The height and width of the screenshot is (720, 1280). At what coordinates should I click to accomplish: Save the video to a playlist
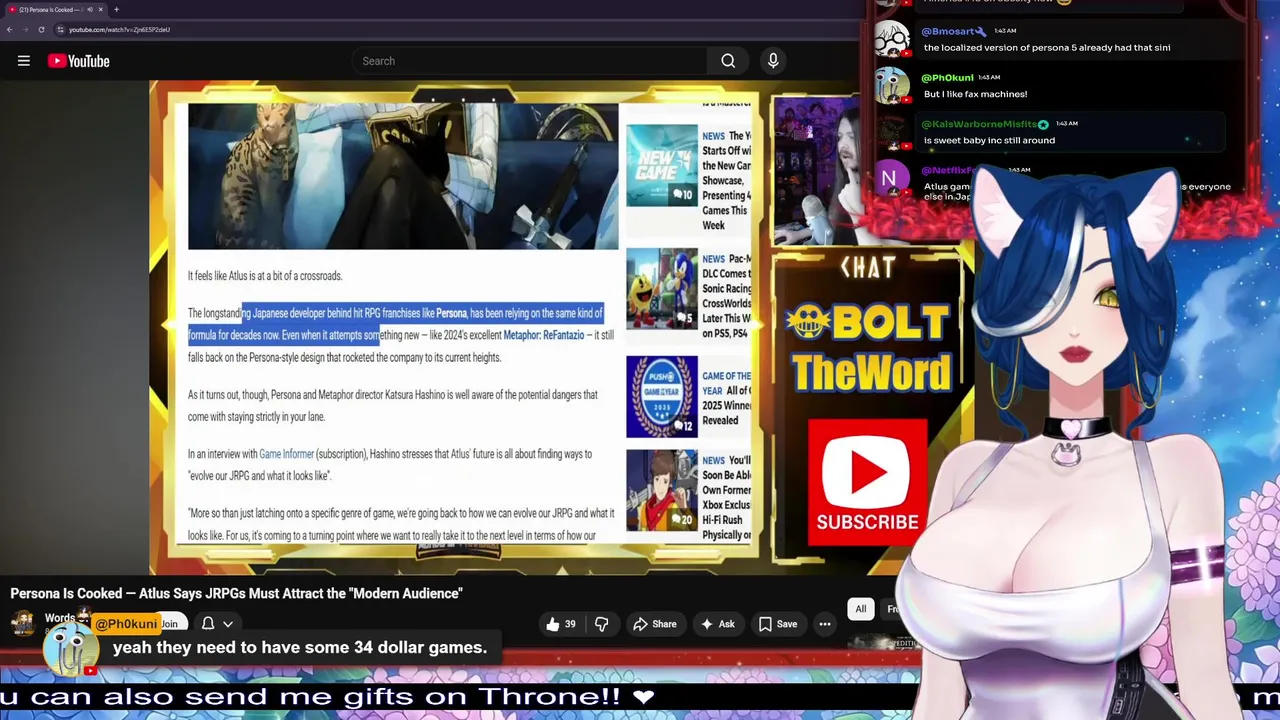777,624
